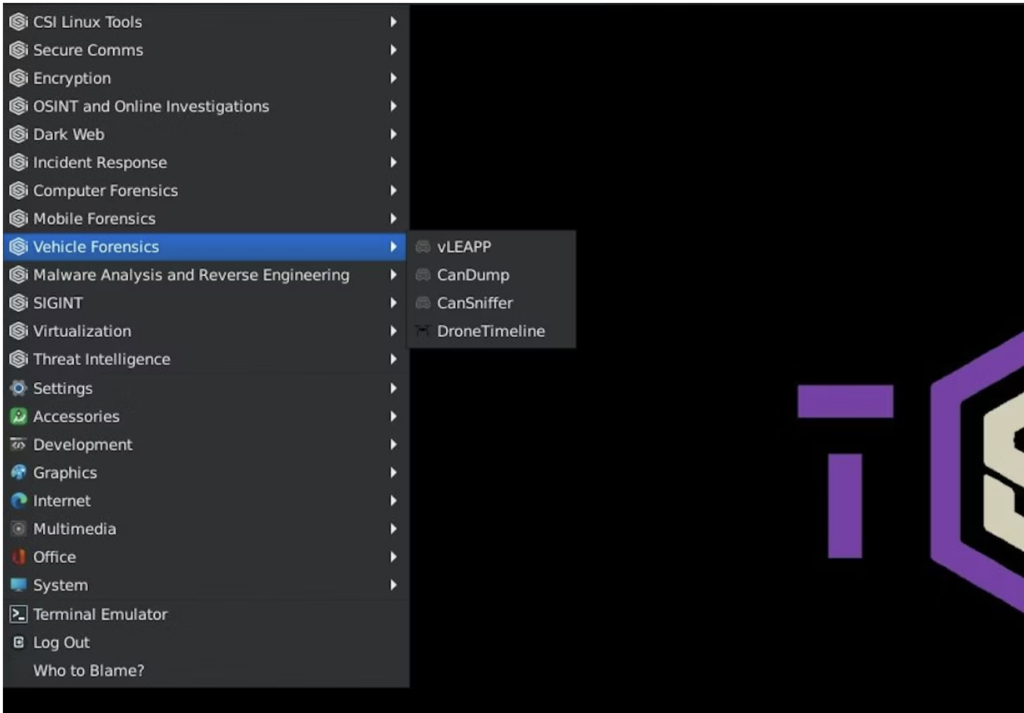Click the icon beside Encryption
This screenshot has height=713, width=1024.
pyautogui.click(x=18, y=78)
